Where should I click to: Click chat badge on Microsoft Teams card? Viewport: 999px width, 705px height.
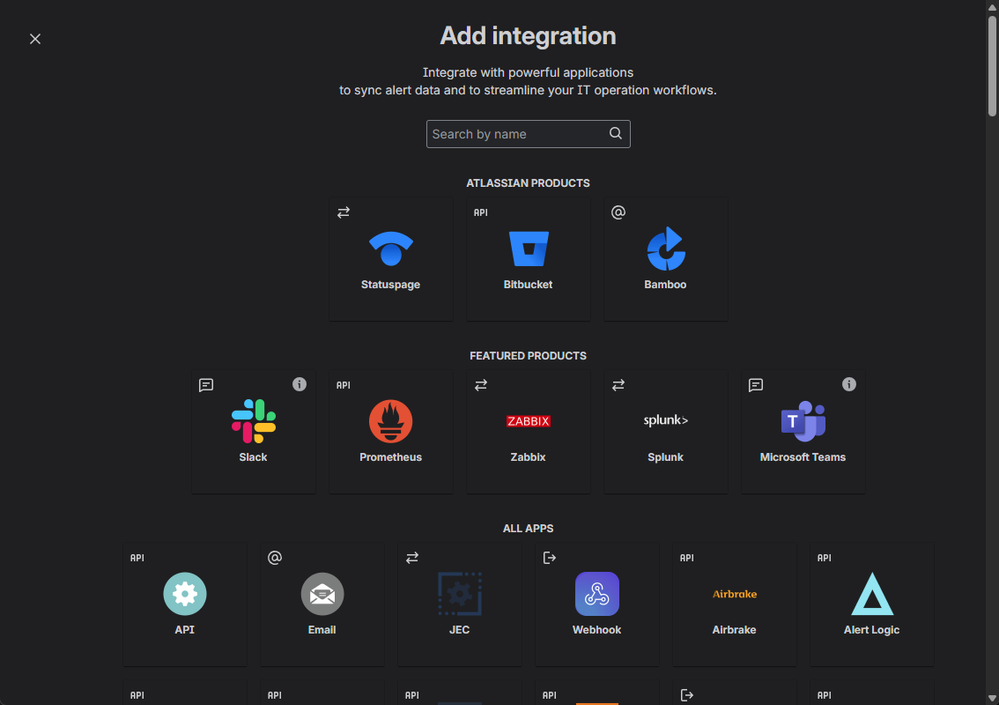pos(756,385)
